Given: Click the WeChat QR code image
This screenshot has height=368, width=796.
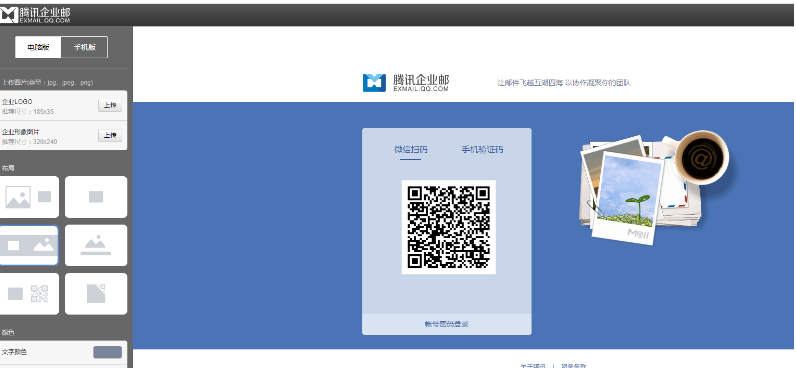Looking at the screenshot, I should coord(449,227).
